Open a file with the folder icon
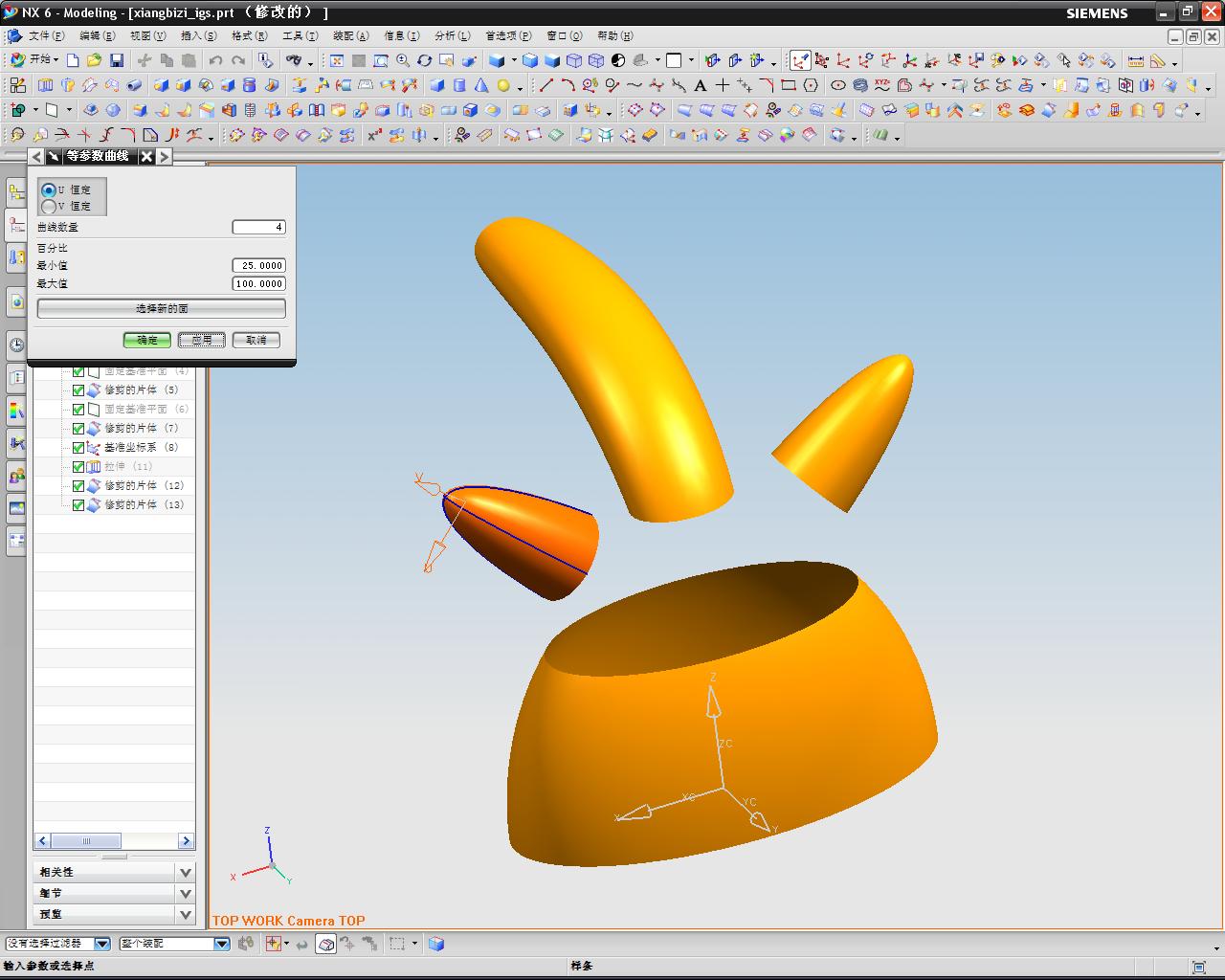Image resolution: width=1225 pixels, height=980 pixels. [94, 60]
